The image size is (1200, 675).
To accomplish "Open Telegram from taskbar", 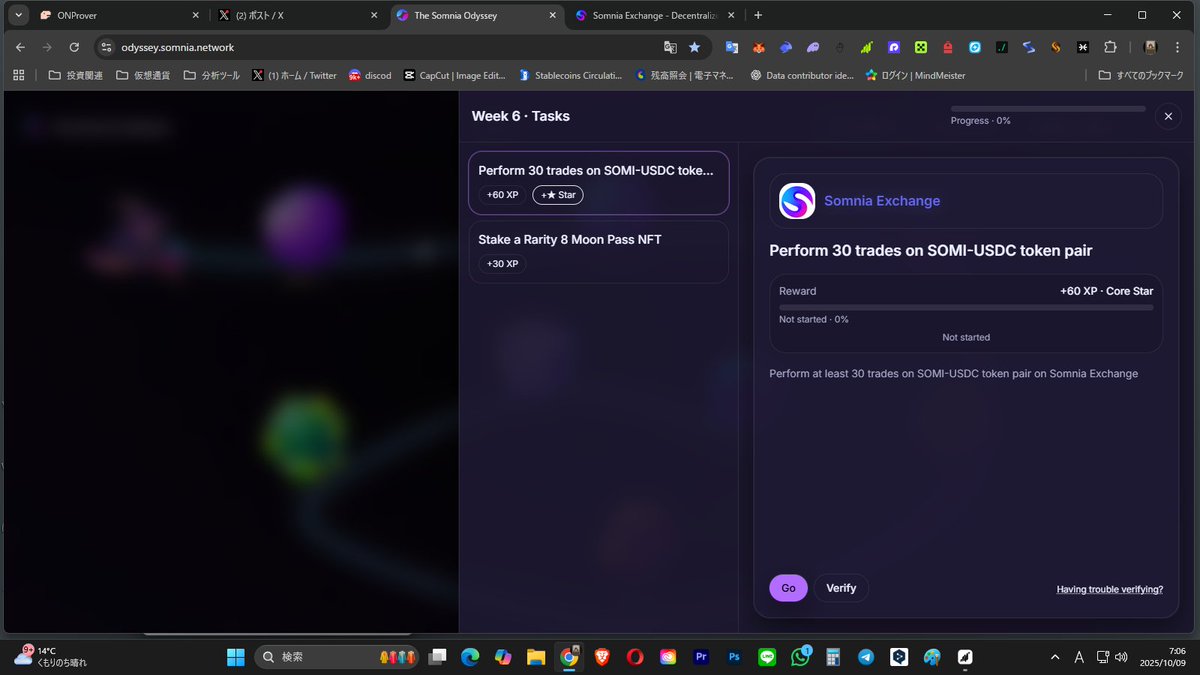I will pos(866,657).
